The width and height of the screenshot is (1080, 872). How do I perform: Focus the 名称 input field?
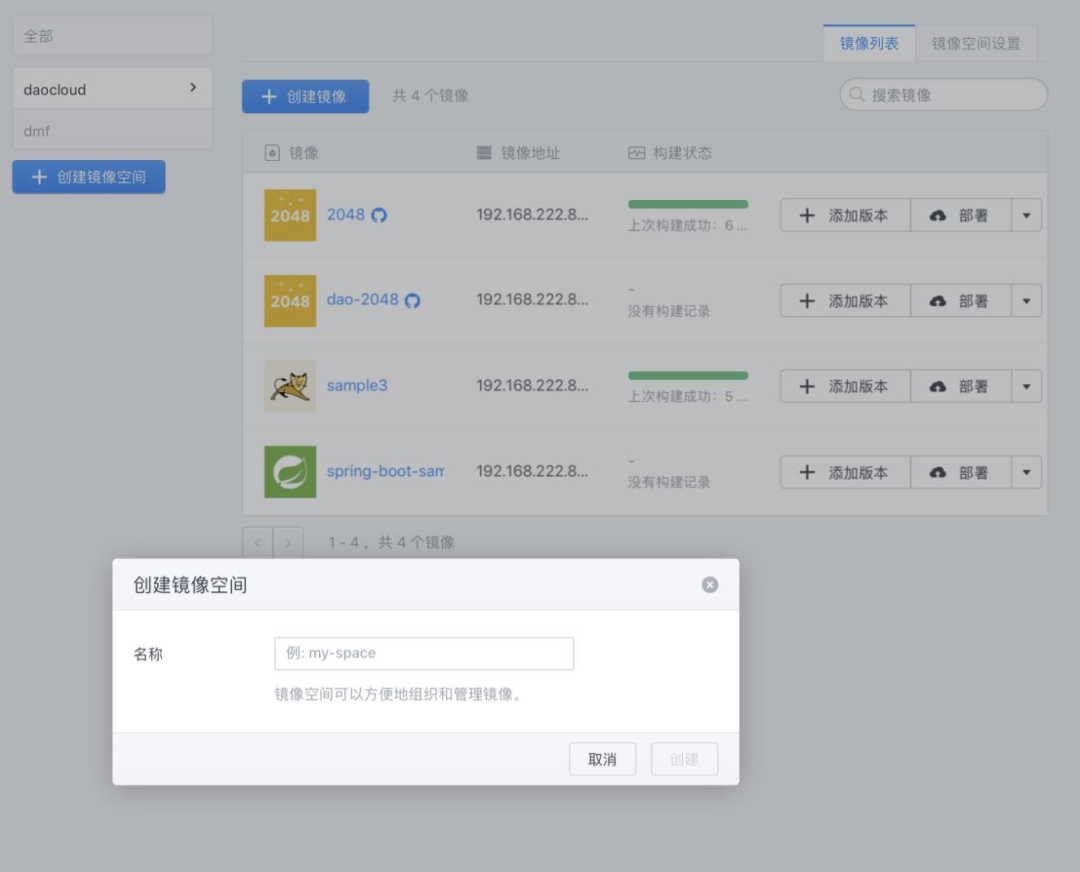click(x=424, y=653)
